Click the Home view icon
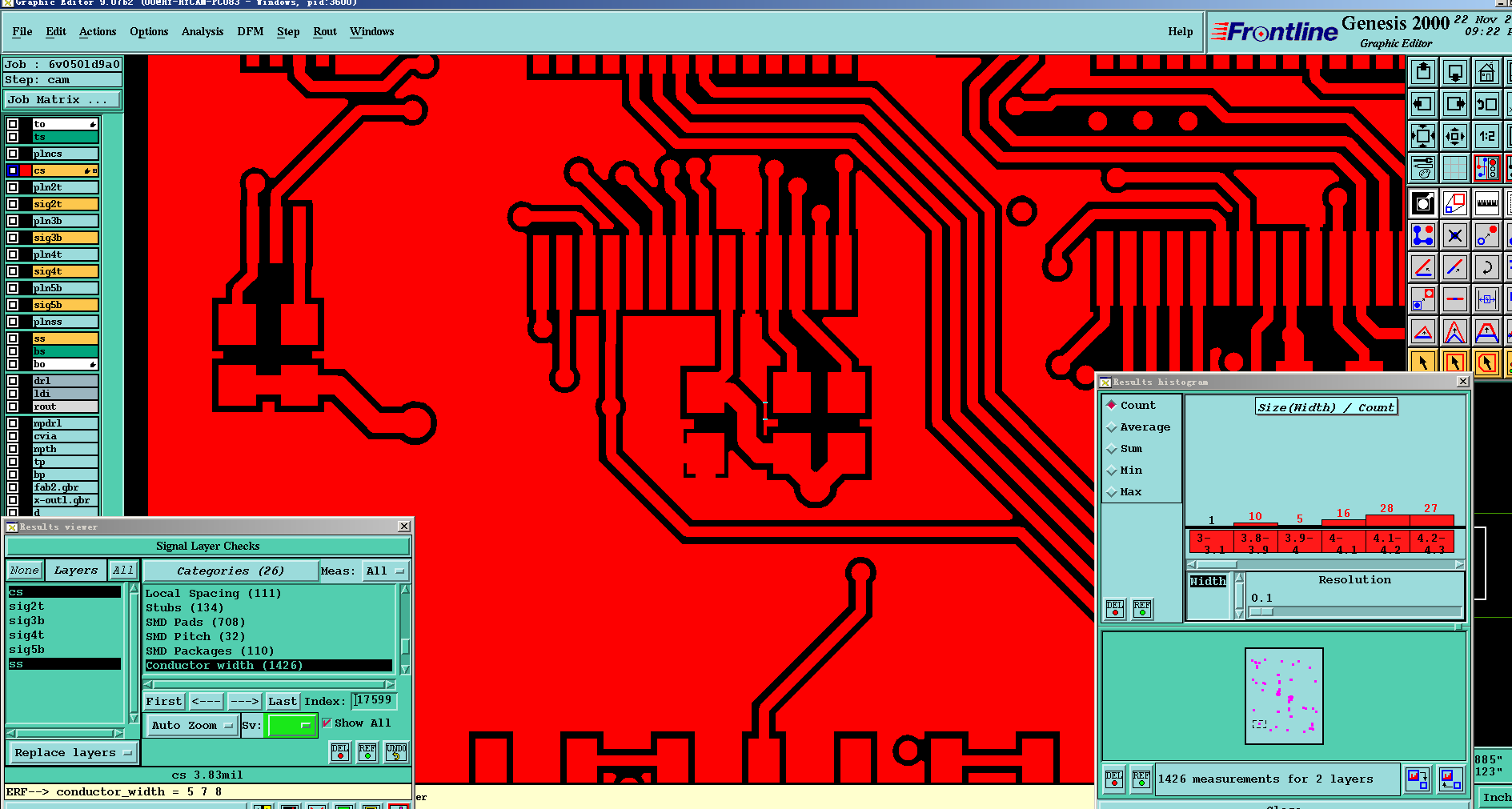Viewport: 1512px width, 809px height. 1486,73
